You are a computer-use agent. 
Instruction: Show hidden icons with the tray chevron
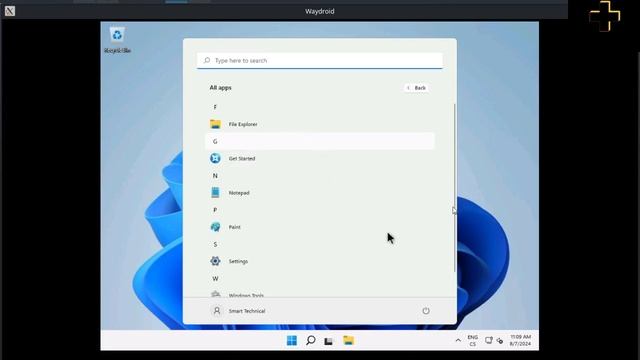(458, 340)
